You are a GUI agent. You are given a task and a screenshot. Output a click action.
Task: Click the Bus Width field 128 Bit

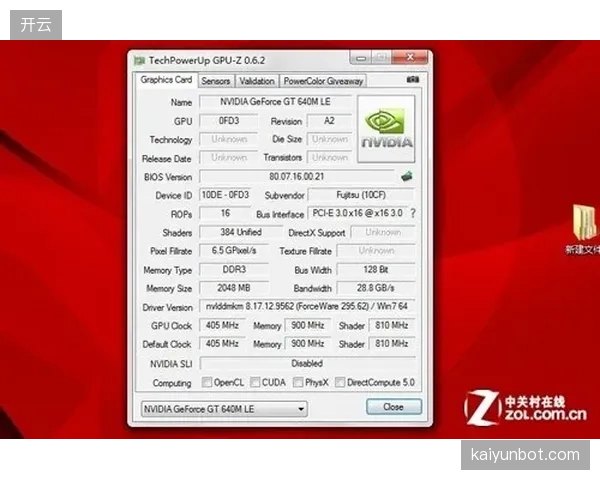coord(375,269)
